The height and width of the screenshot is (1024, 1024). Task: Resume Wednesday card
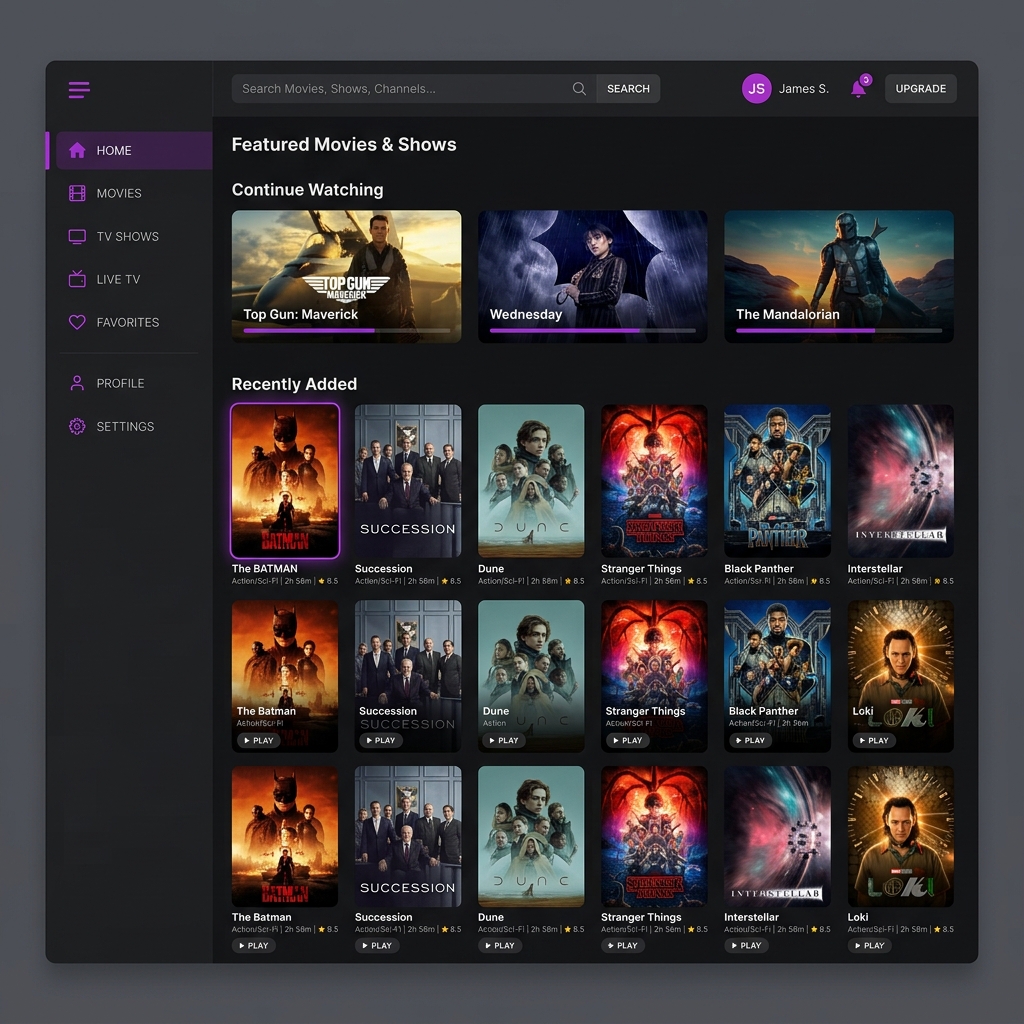coord(592,276)
